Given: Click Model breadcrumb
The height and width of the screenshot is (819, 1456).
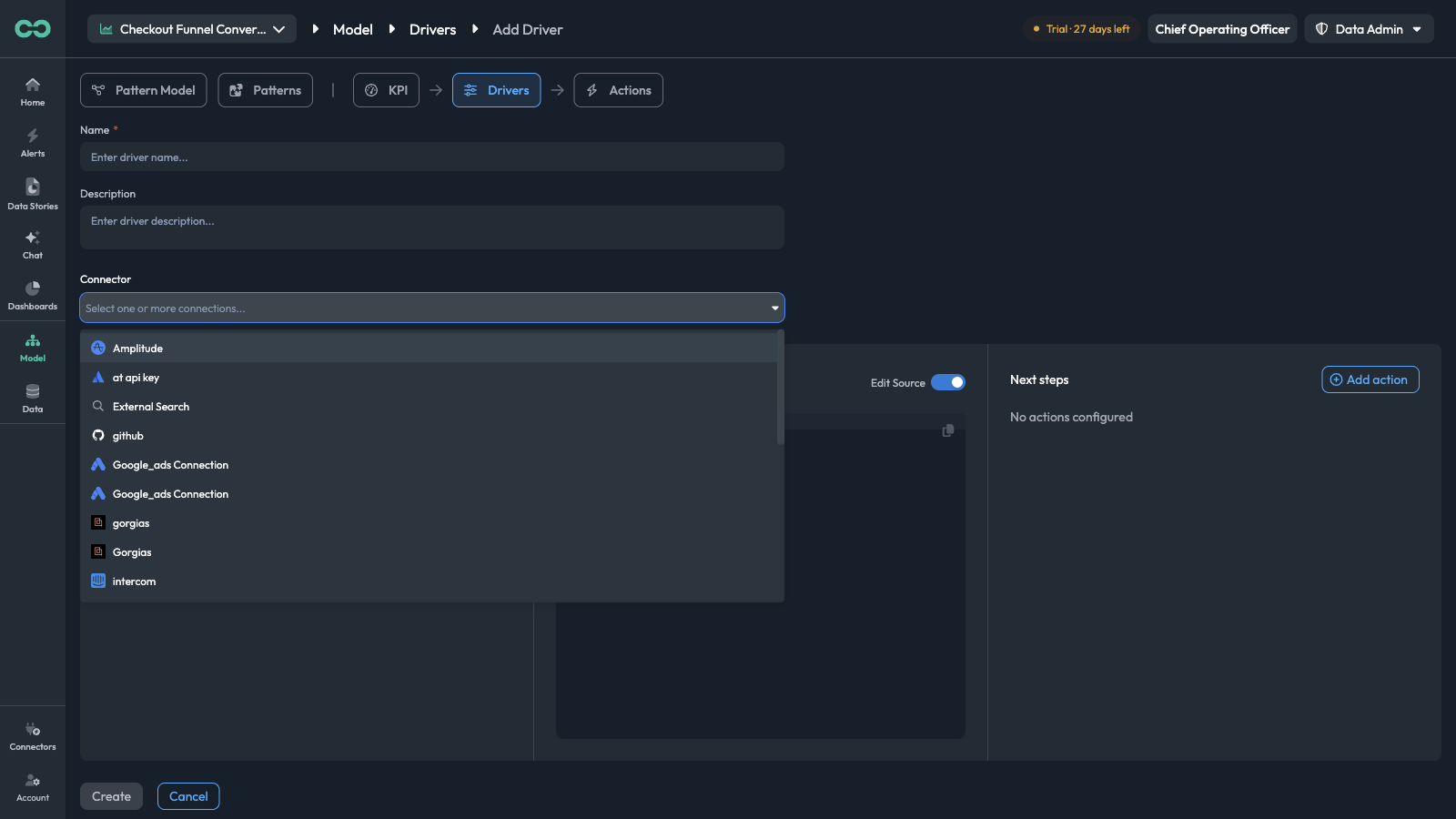Looking at the screenshot, I should 353,29.
